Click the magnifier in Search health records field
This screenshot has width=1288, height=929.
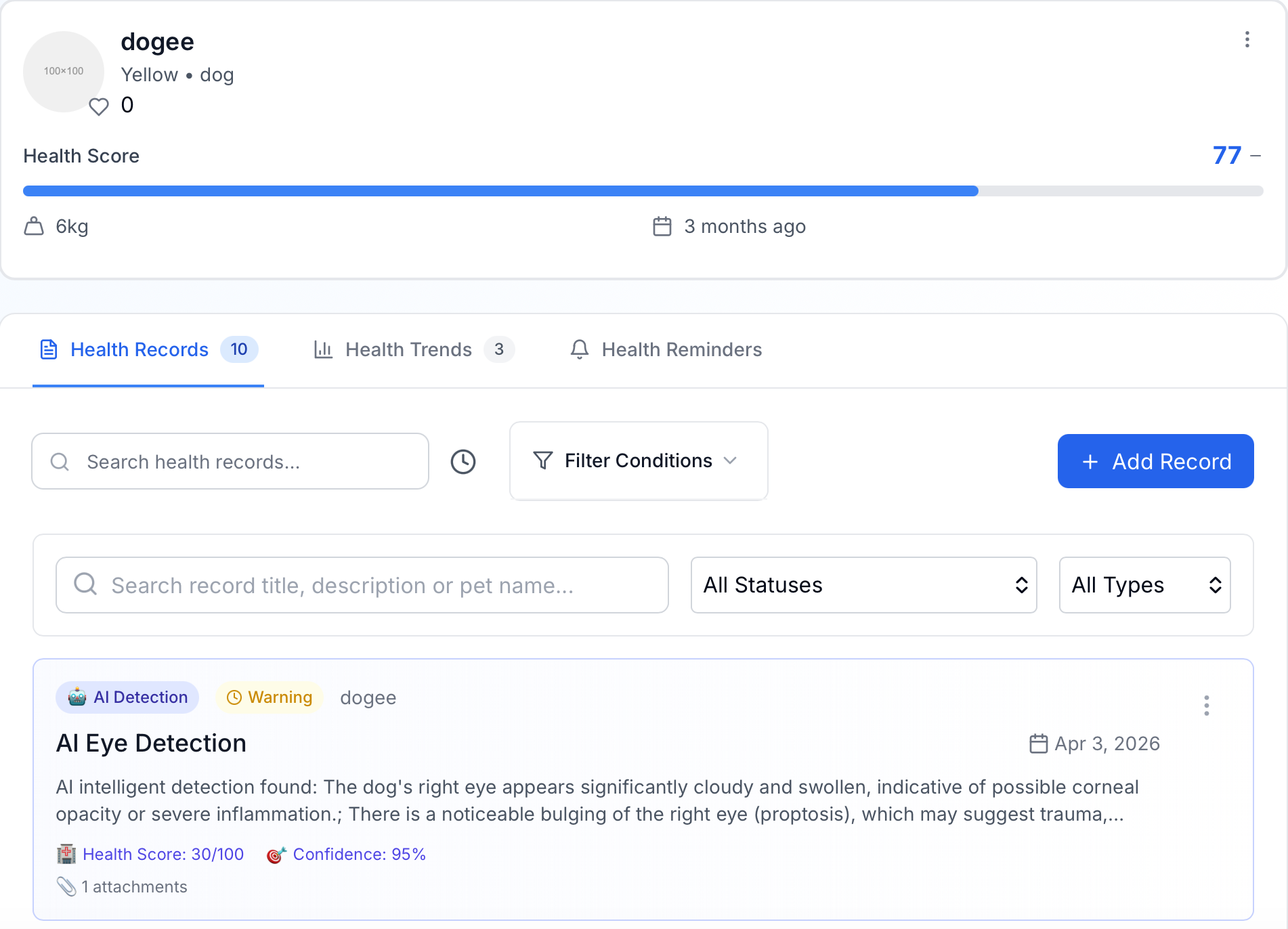click(x=60, y=462)
